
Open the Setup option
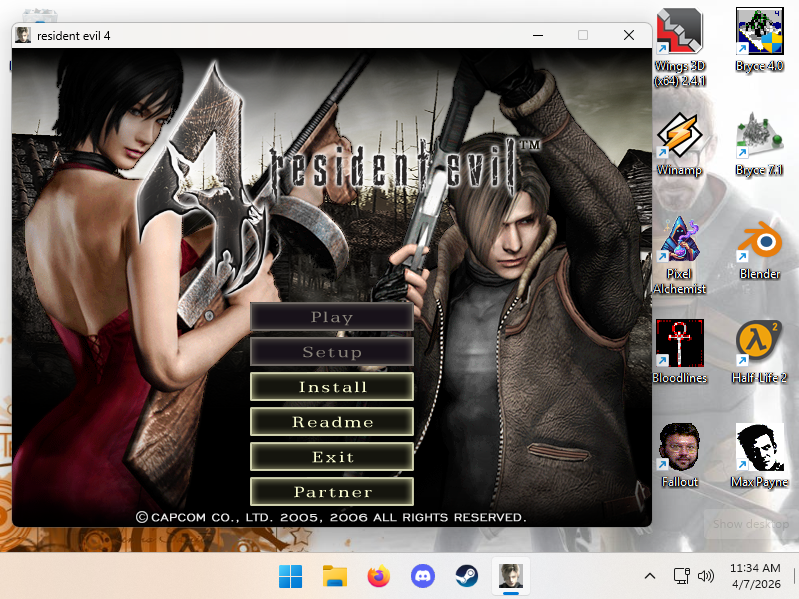pos(332,351)
